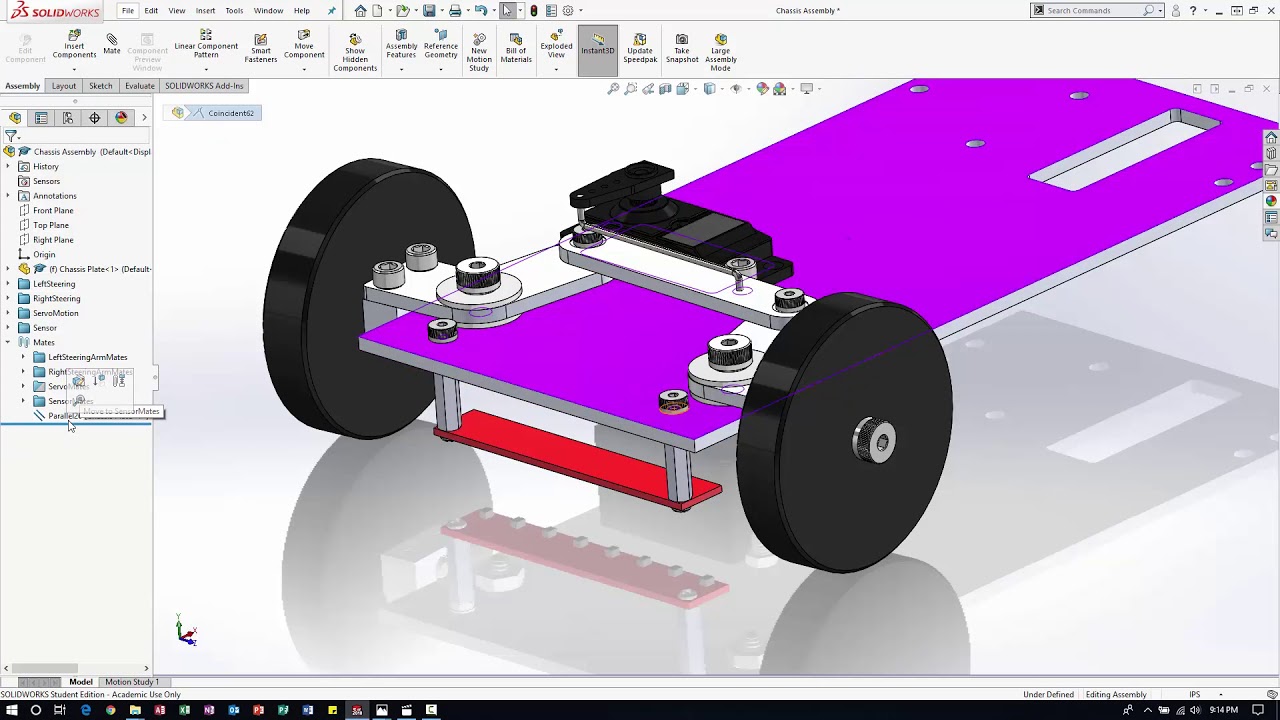Open the DisplayManager tab

[x=121, y=118]
